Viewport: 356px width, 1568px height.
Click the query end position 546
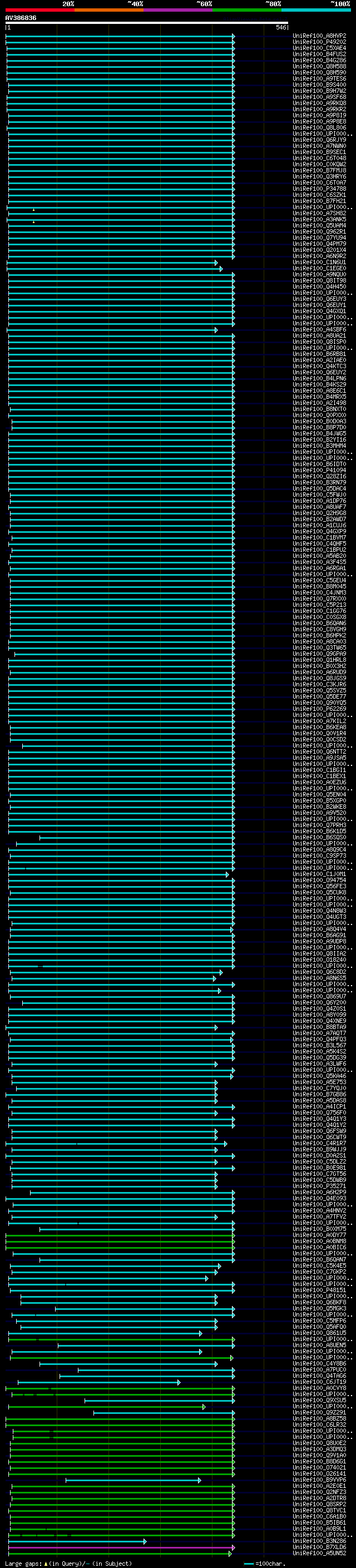[x=280, y=27]
